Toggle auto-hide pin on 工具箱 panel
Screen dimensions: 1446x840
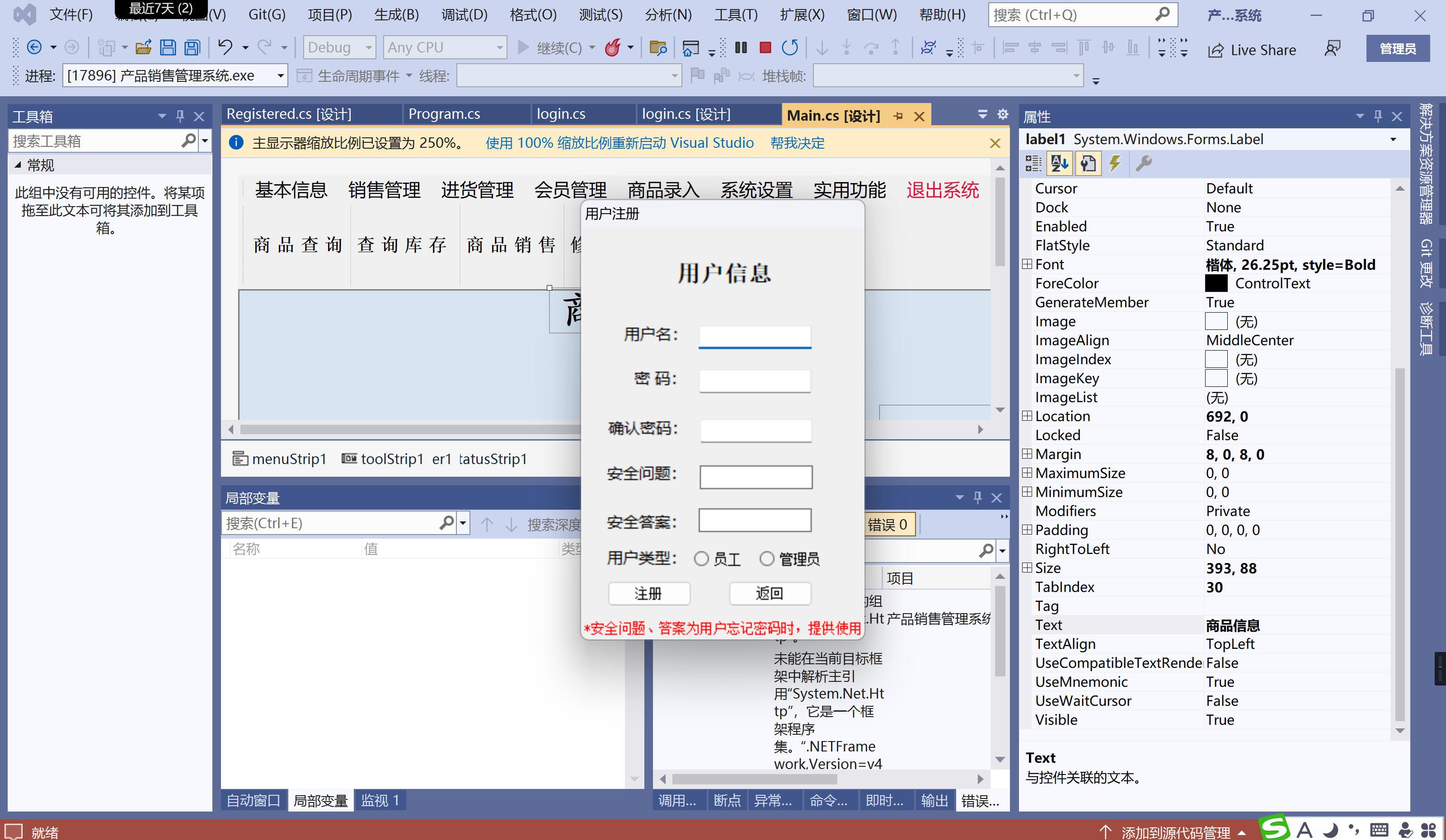pyautogui.click(x=179, y=117)
